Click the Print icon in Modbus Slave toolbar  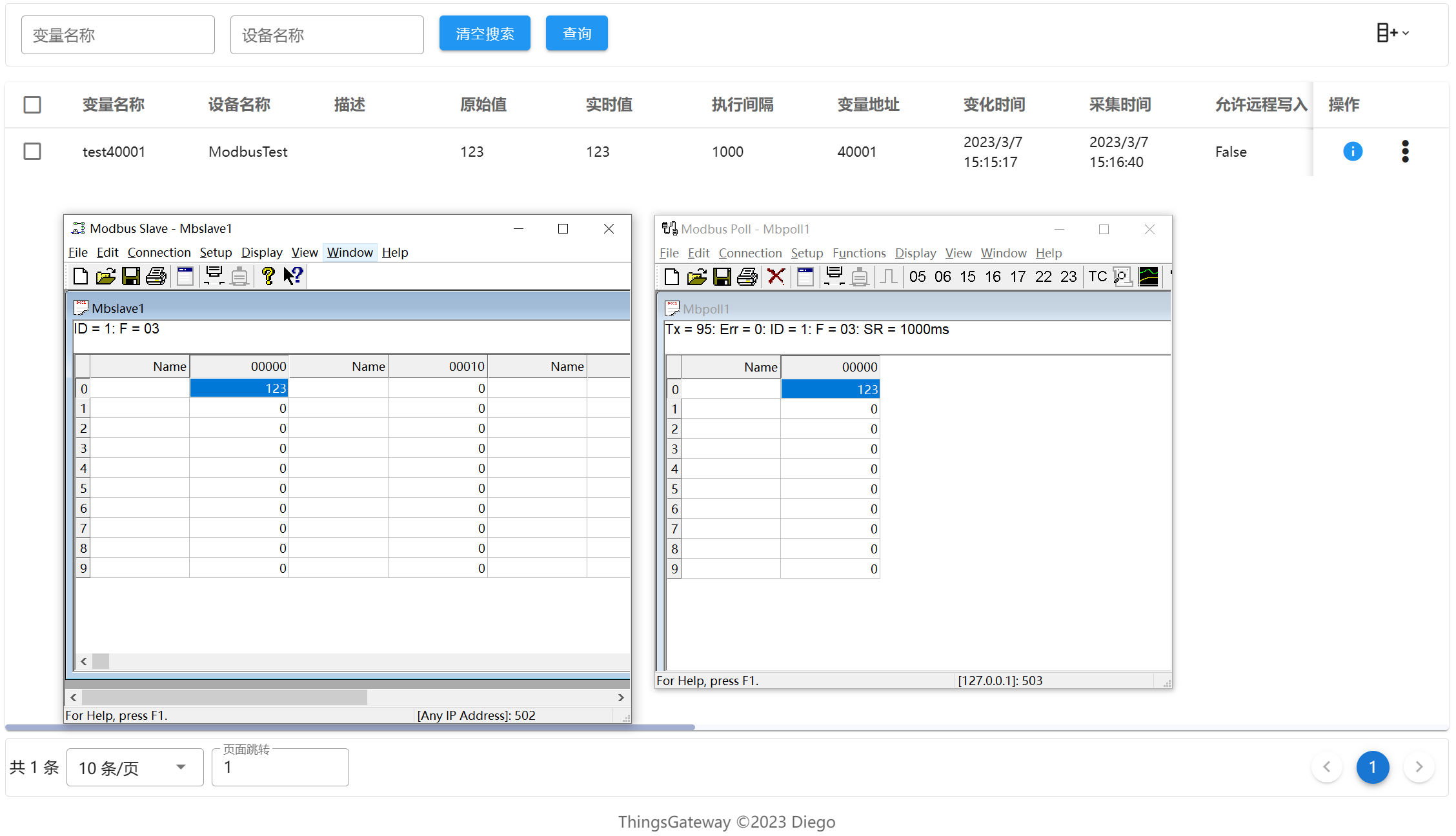pos(156,277)
